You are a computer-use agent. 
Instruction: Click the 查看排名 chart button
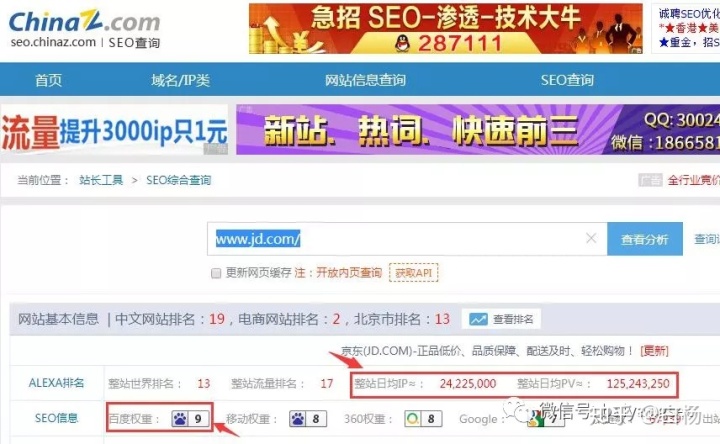501,319
